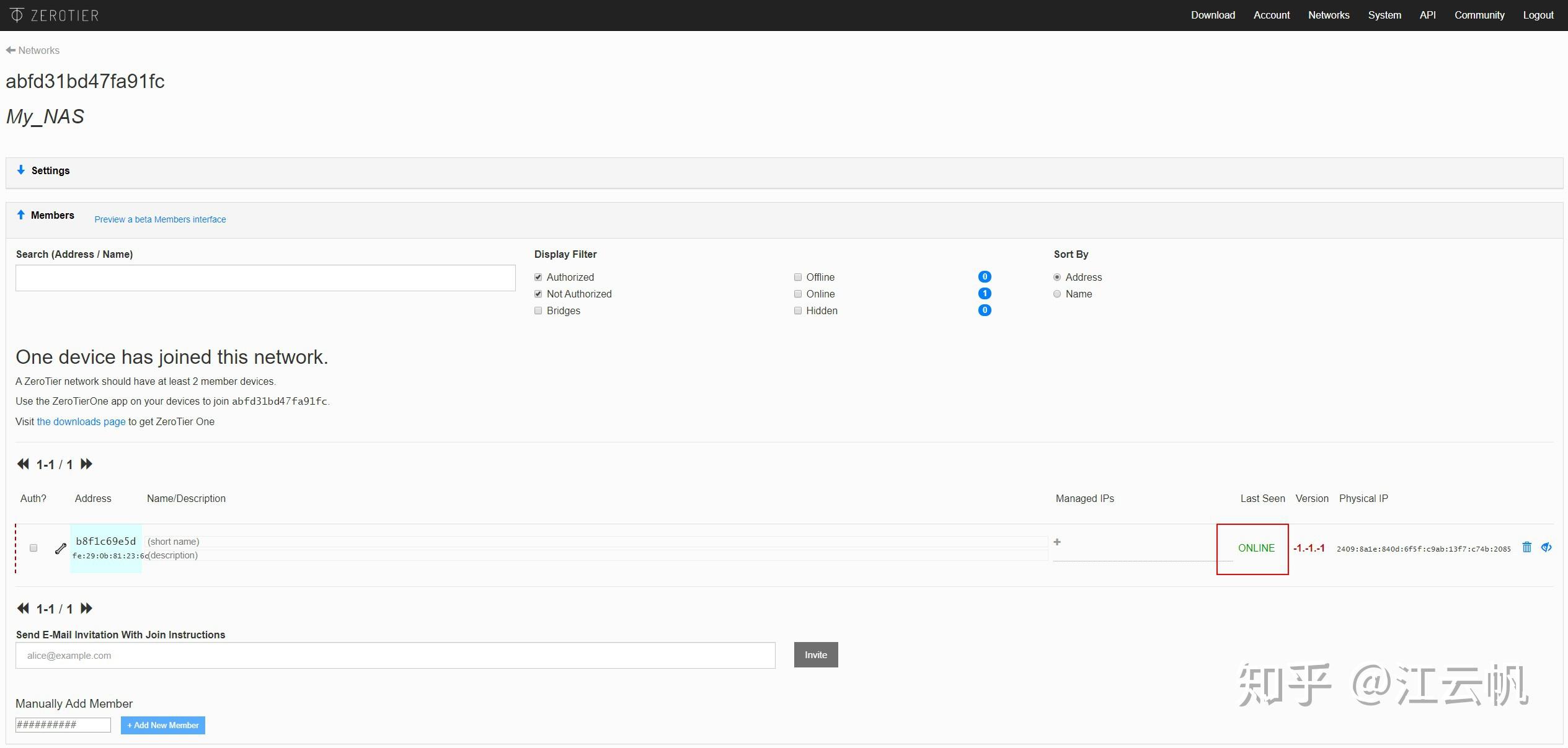Go to last page using top forward arrows
Image resolution: width=1568 pixels, height=748 pixels.
point(87,464)
